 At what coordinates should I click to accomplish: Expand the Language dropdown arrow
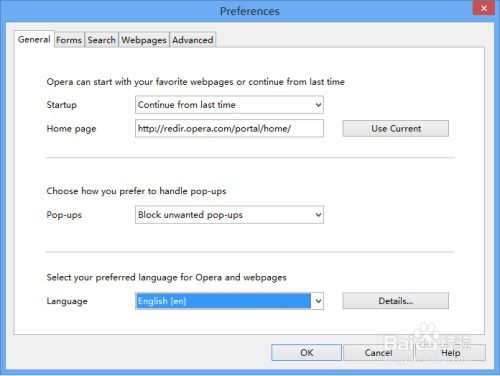tap(318, 301)
